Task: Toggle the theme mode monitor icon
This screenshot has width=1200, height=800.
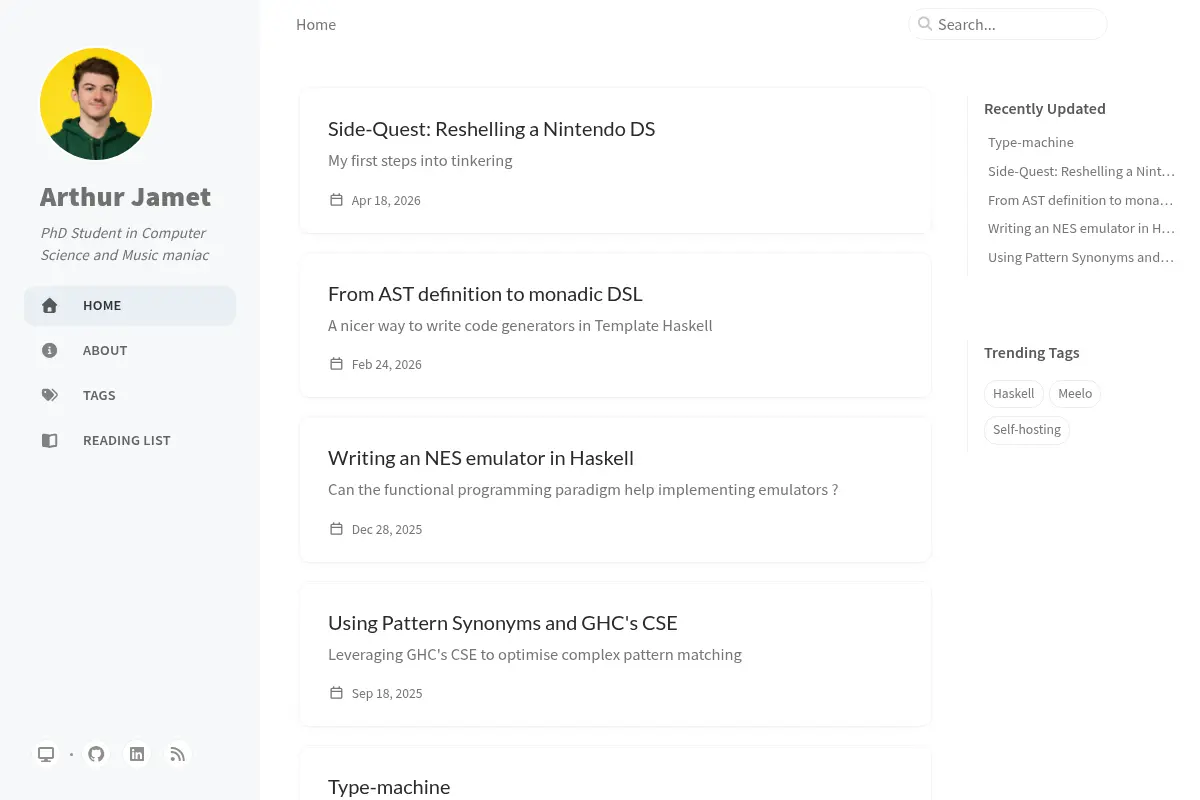Action: (x=46, y=754)
